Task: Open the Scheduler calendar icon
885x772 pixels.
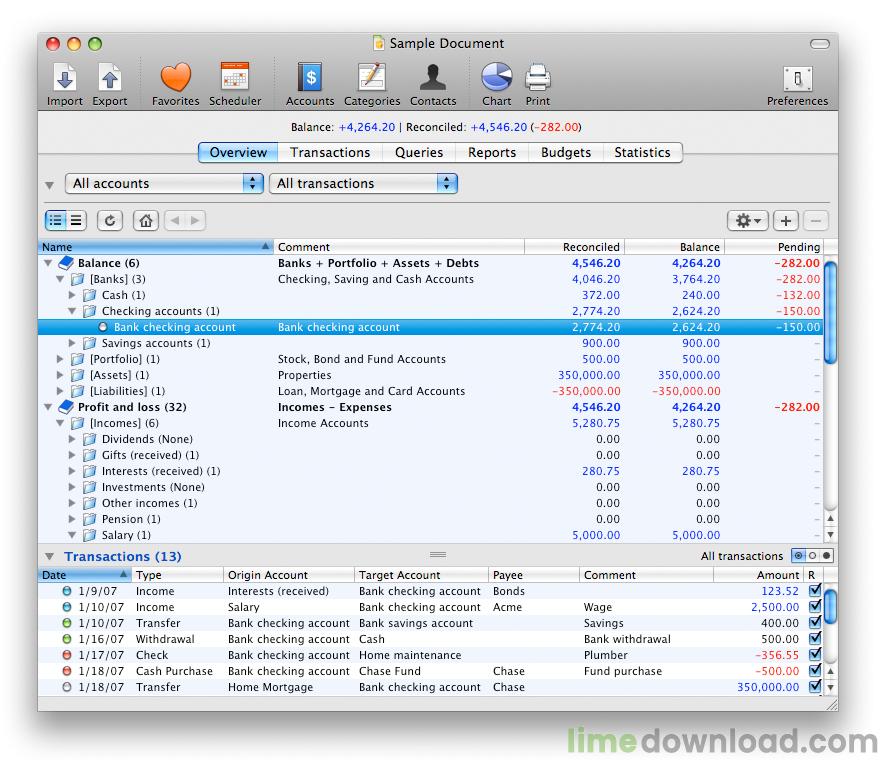Action: [235, 76]
